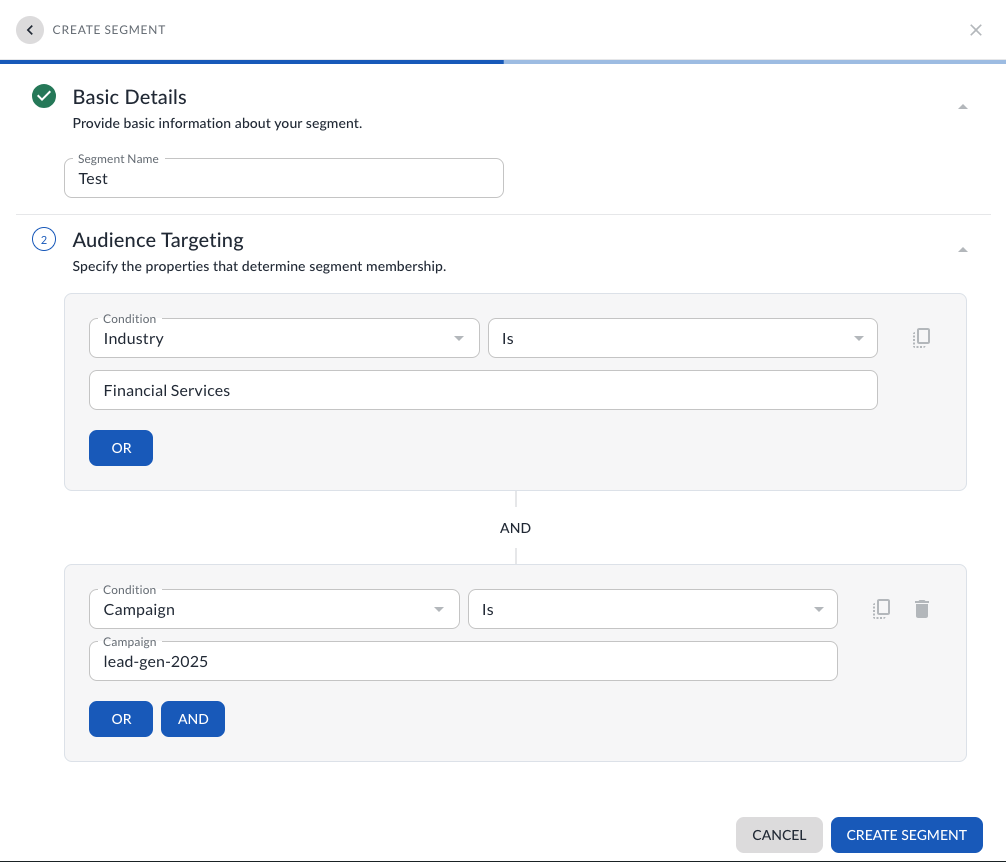Duplicate the Industry condition
This screenshot has height=862, width=1006.
(921, 338)
